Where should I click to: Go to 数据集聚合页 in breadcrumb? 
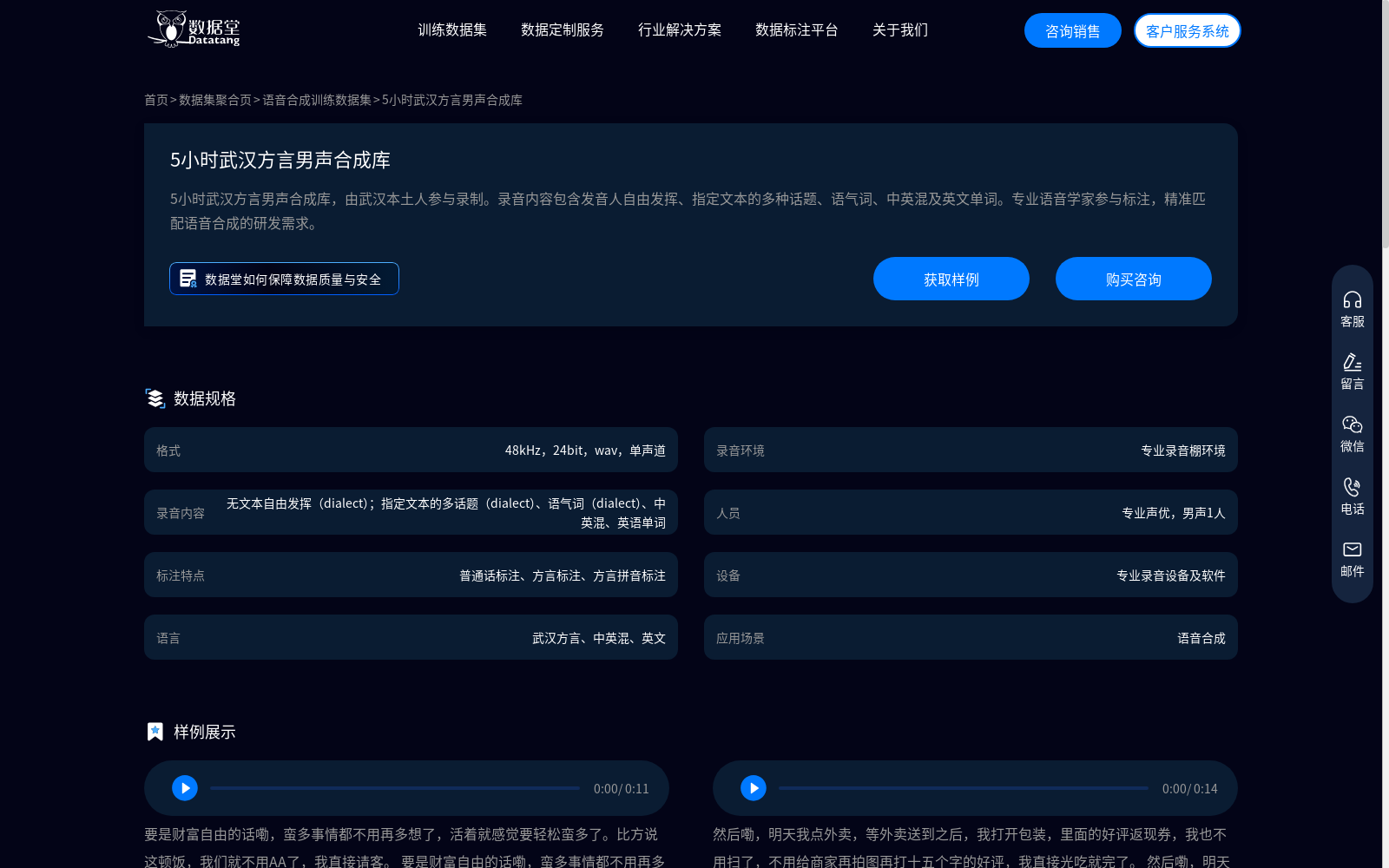pyautogui.click(x=215, y=100)
